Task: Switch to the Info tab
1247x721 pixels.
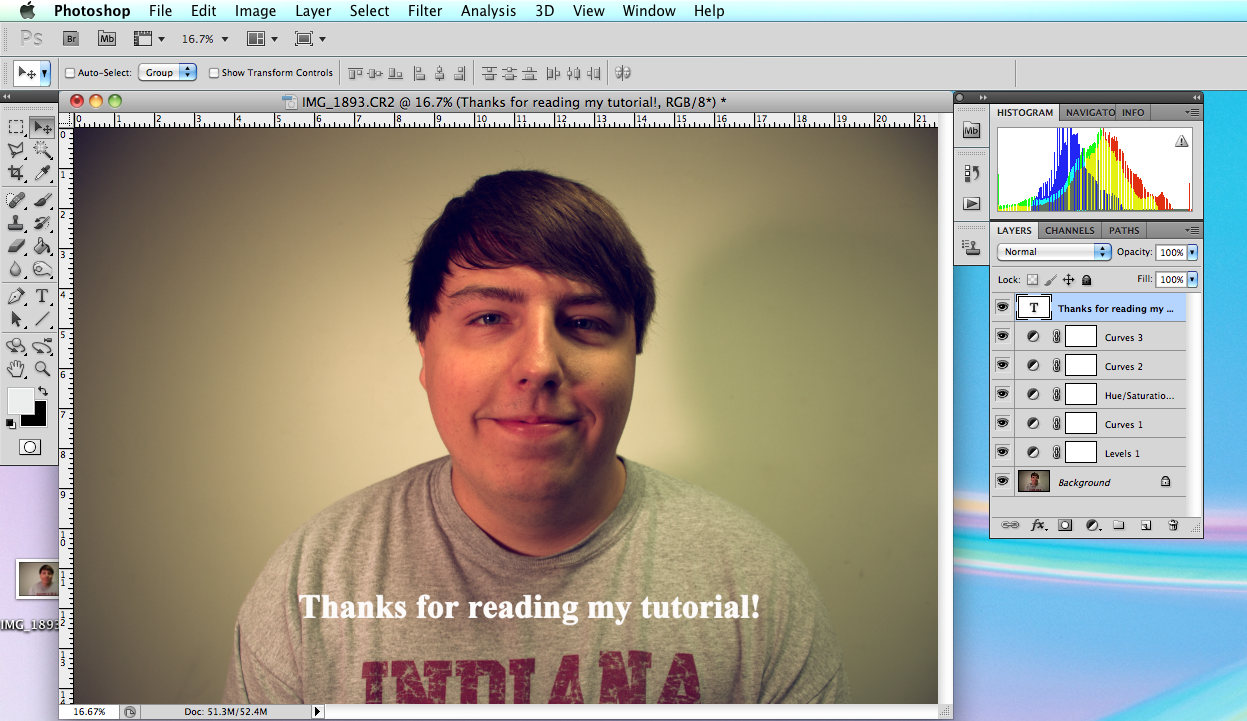Action: point(1132,113)
